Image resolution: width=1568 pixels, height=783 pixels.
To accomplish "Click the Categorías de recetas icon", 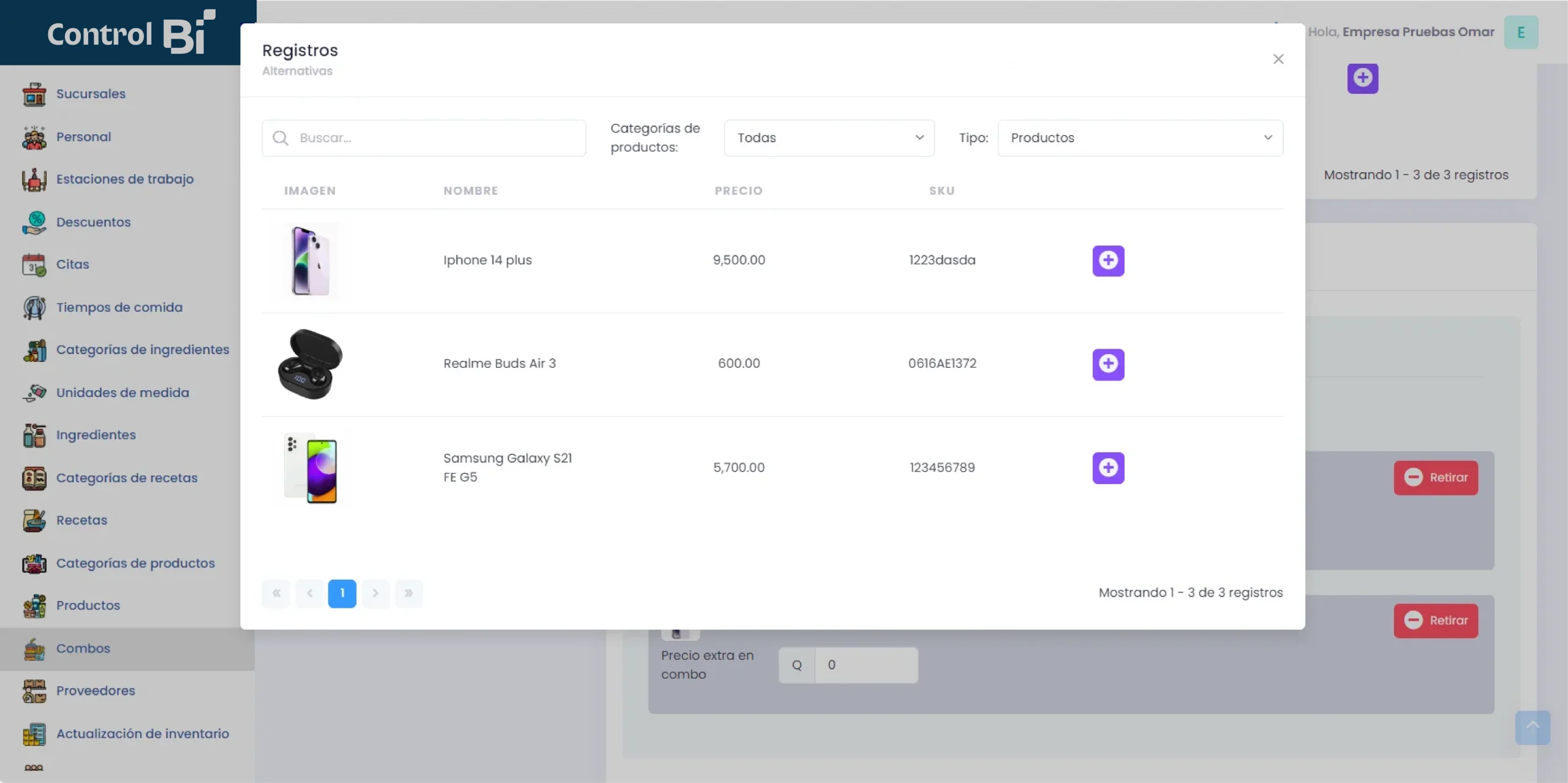I will point(34,478).
